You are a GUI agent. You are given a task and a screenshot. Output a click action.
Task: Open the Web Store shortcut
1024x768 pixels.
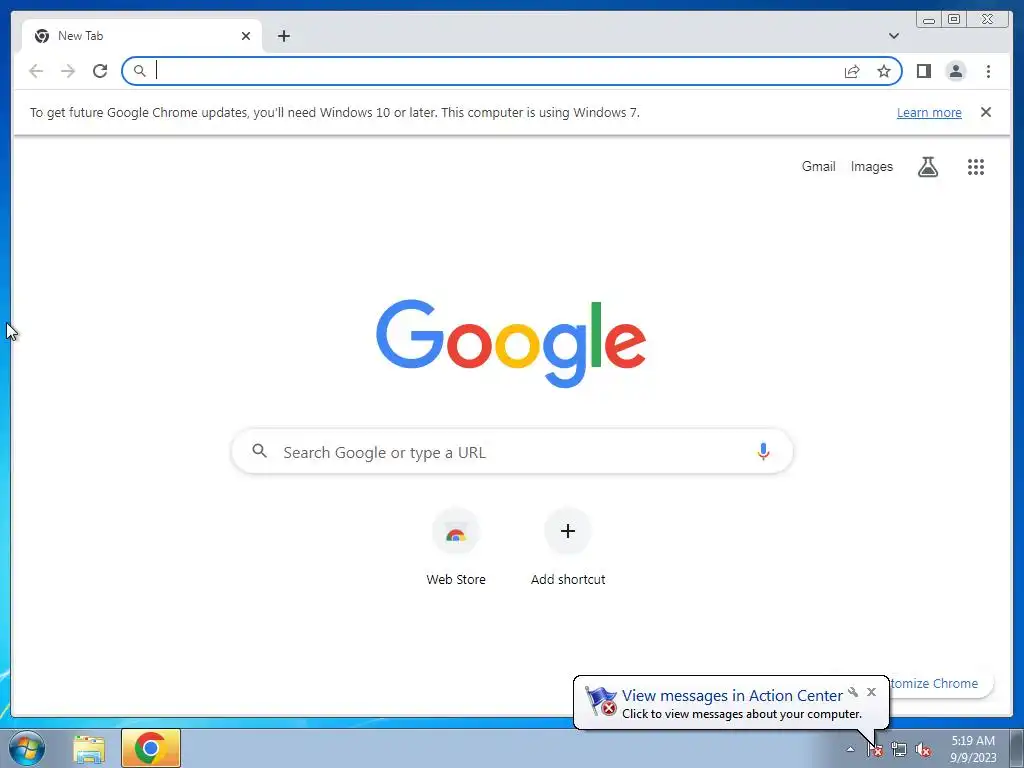456,547
